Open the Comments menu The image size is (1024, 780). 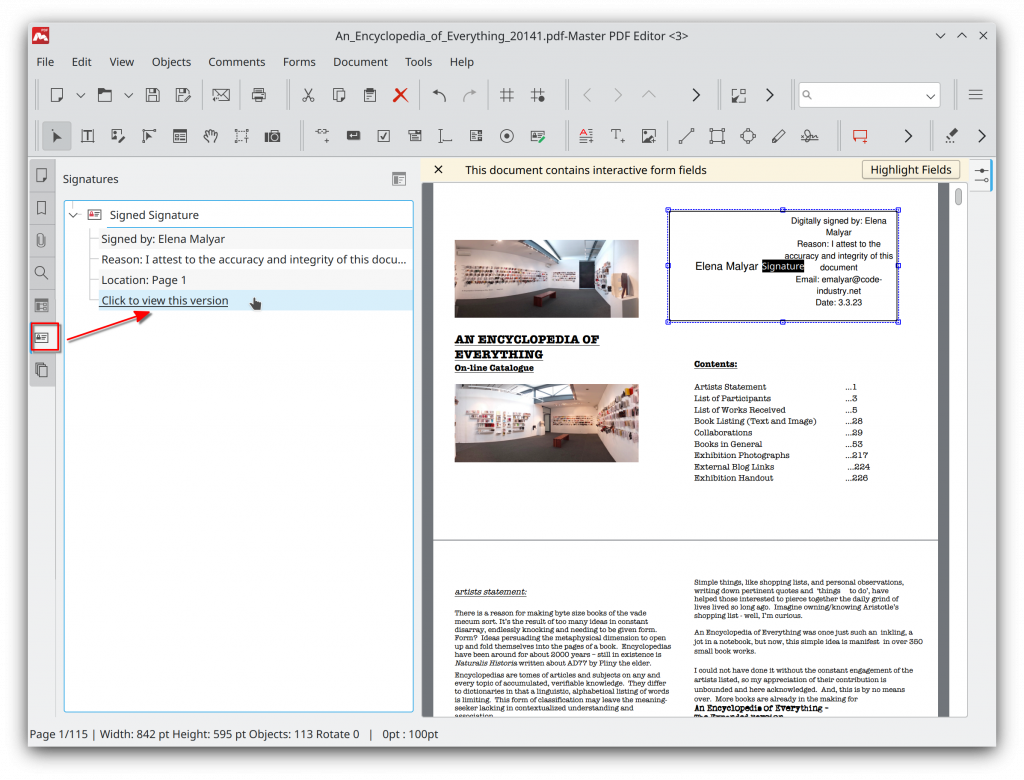point(236,62)
